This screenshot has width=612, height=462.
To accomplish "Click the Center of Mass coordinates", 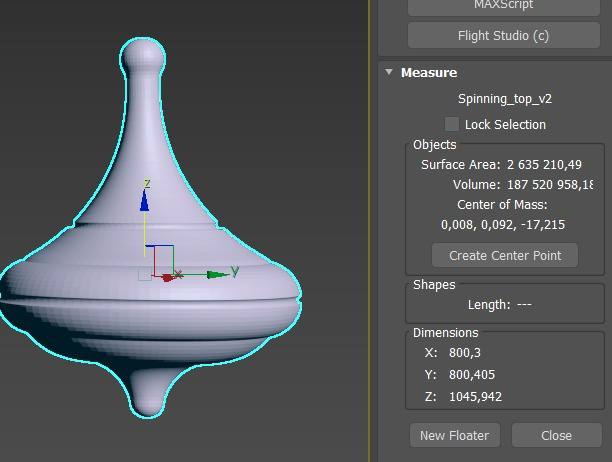I will (503, 225).
